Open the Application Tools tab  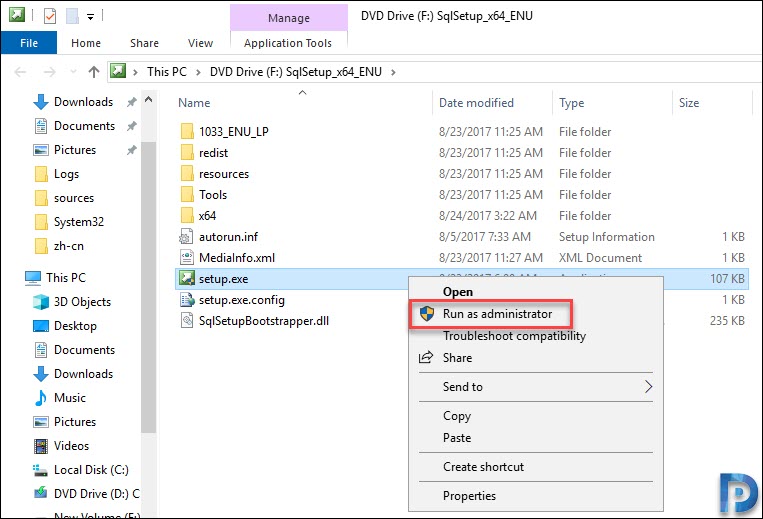[x=288, y=43]
